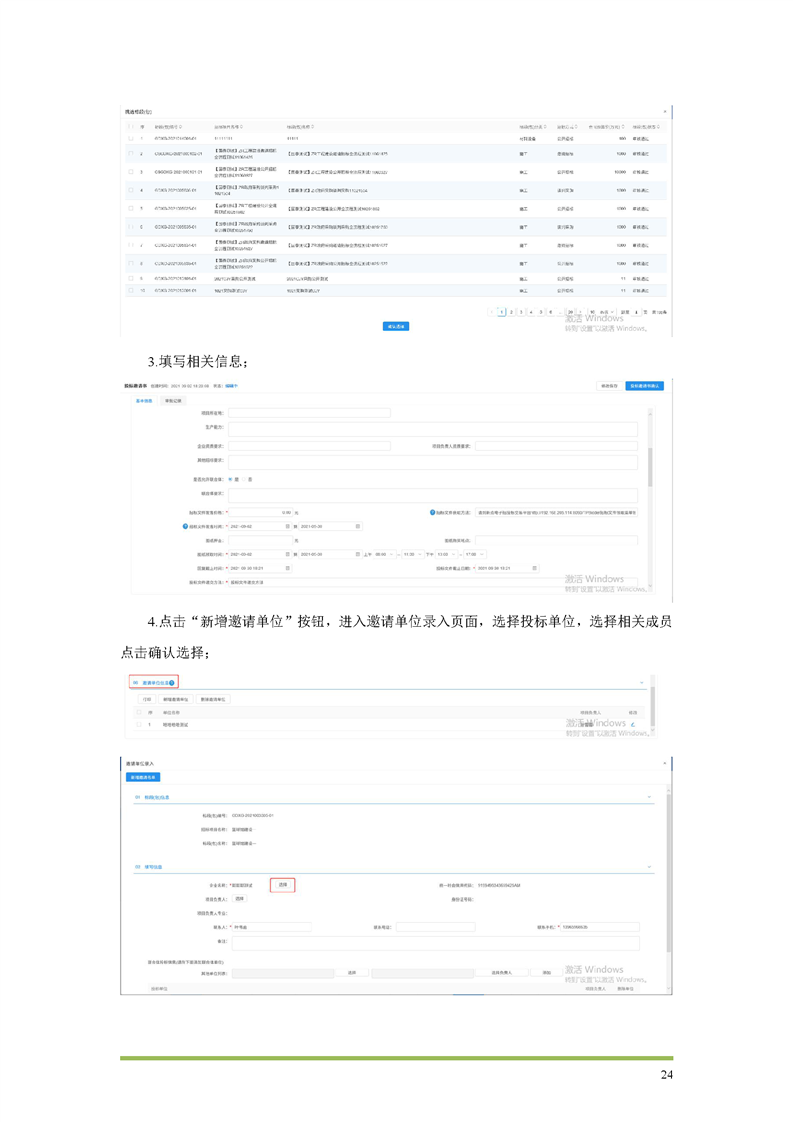Collapse the 02 填写信息 section chevron
Viewport: 793px width, 1122px height.
click(650, 867)
